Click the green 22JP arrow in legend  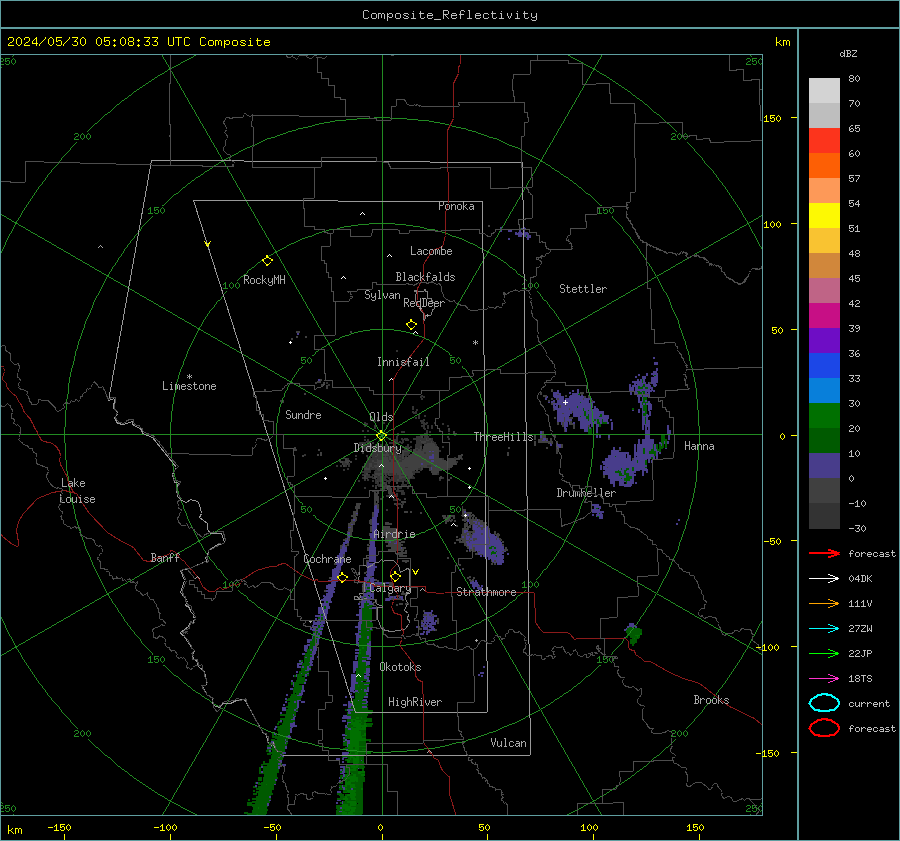pos(824,653)
